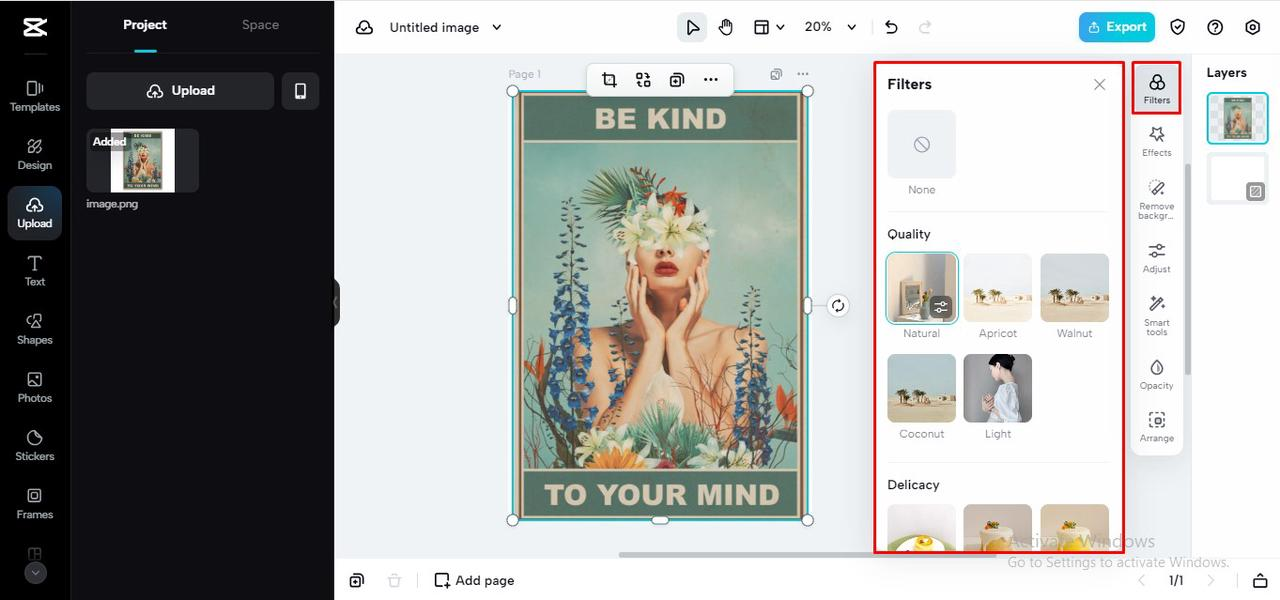Click the Add page button
This screenshot has width=1280, height=600.
473,580
